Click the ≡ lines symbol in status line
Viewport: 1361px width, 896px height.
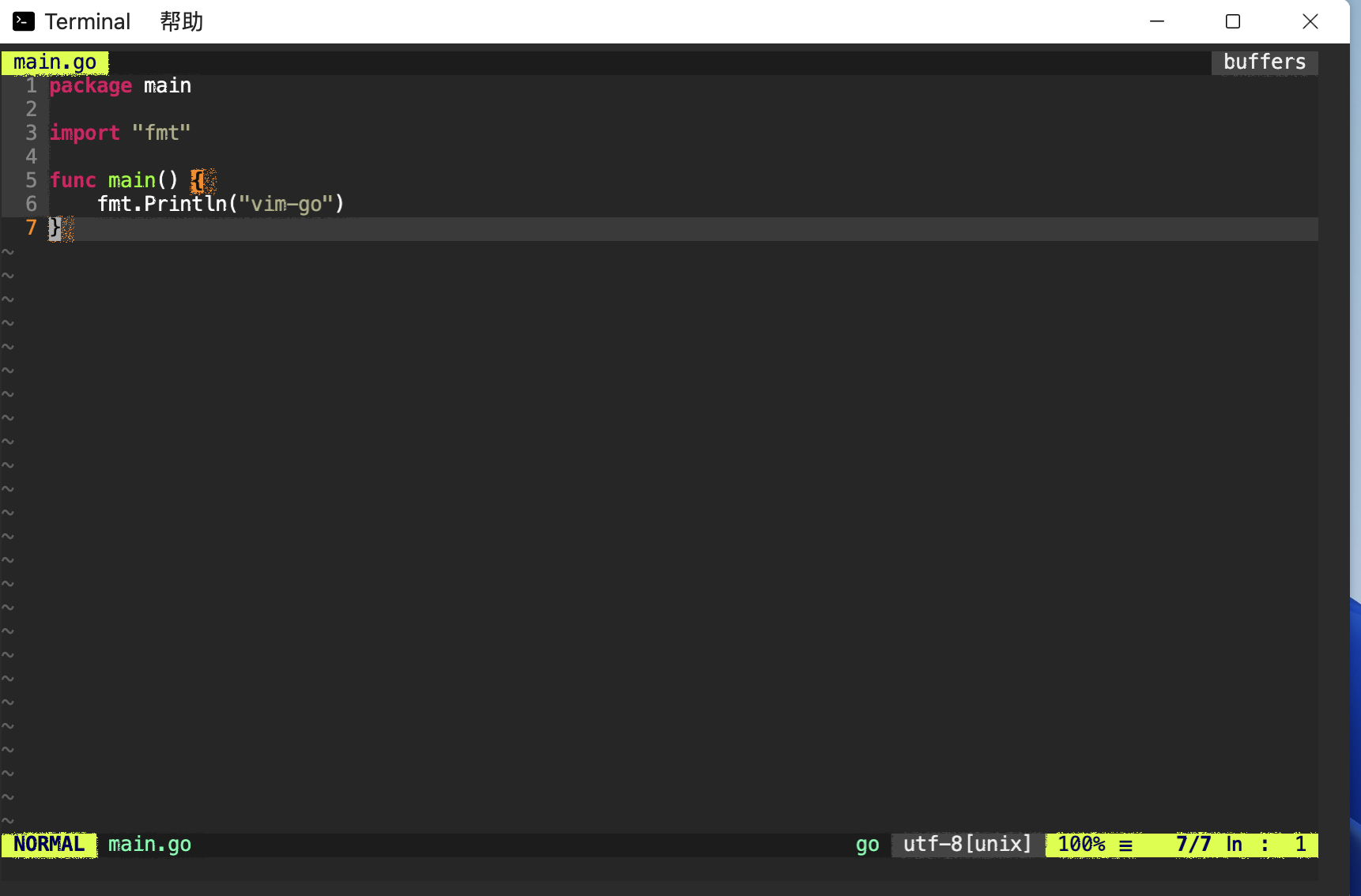[x=1125, y=845]
